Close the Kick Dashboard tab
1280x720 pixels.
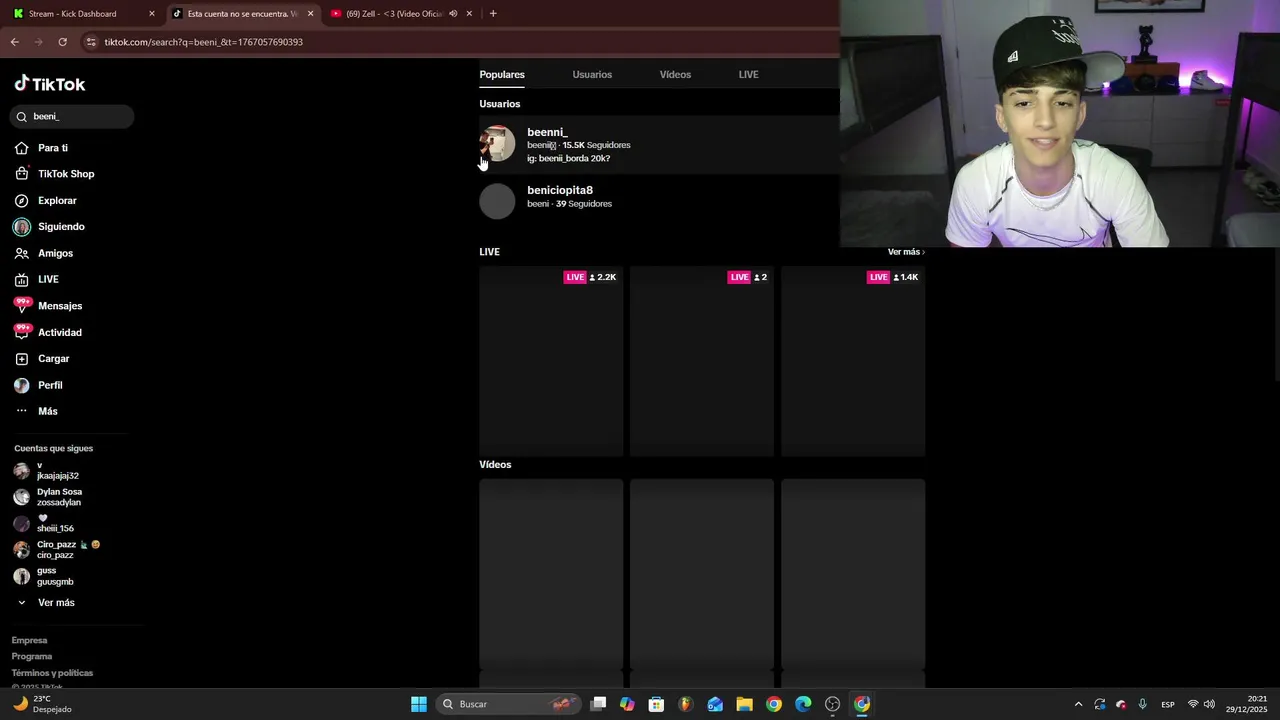[x=152, y=14]
